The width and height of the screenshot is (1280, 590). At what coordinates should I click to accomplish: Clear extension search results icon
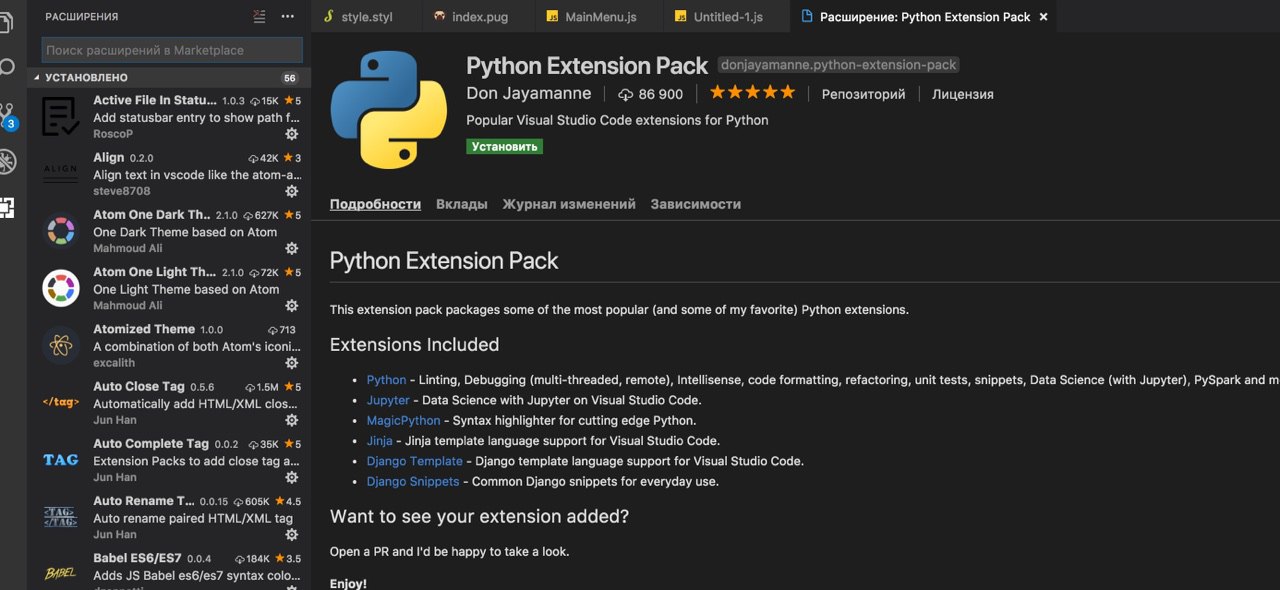[x=260, y=17]
